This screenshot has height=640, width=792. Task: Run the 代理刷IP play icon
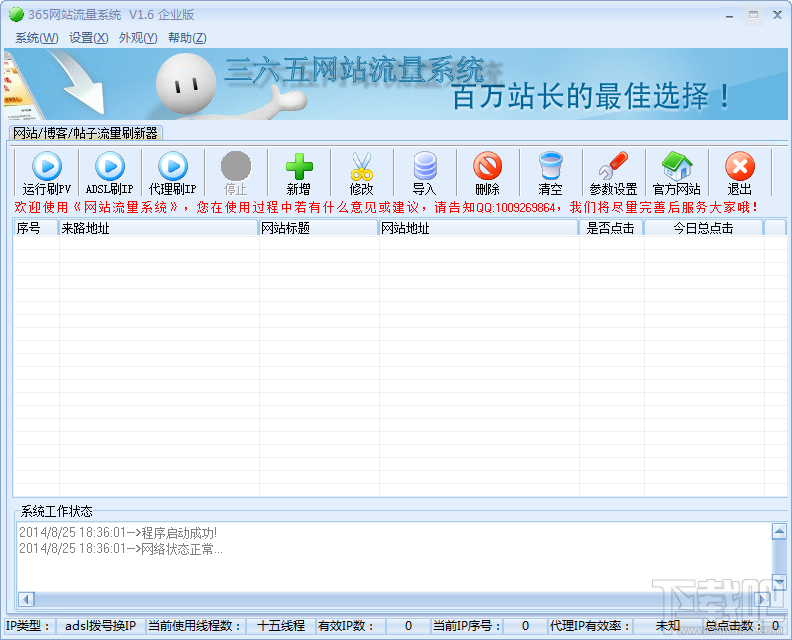point(173,166)
